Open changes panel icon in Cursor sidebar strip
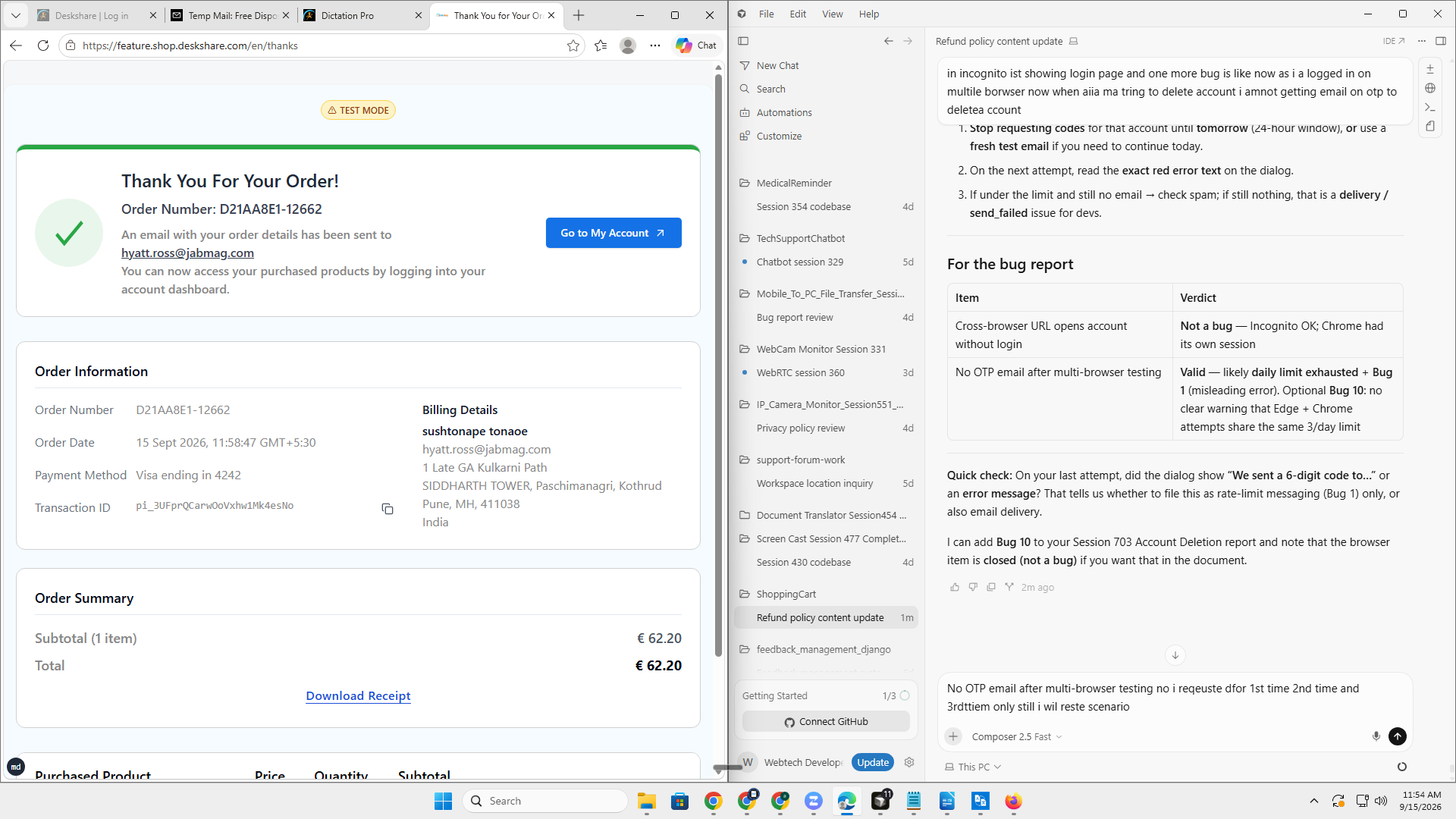1456x819 pixels. click(x=1429, y=69)
